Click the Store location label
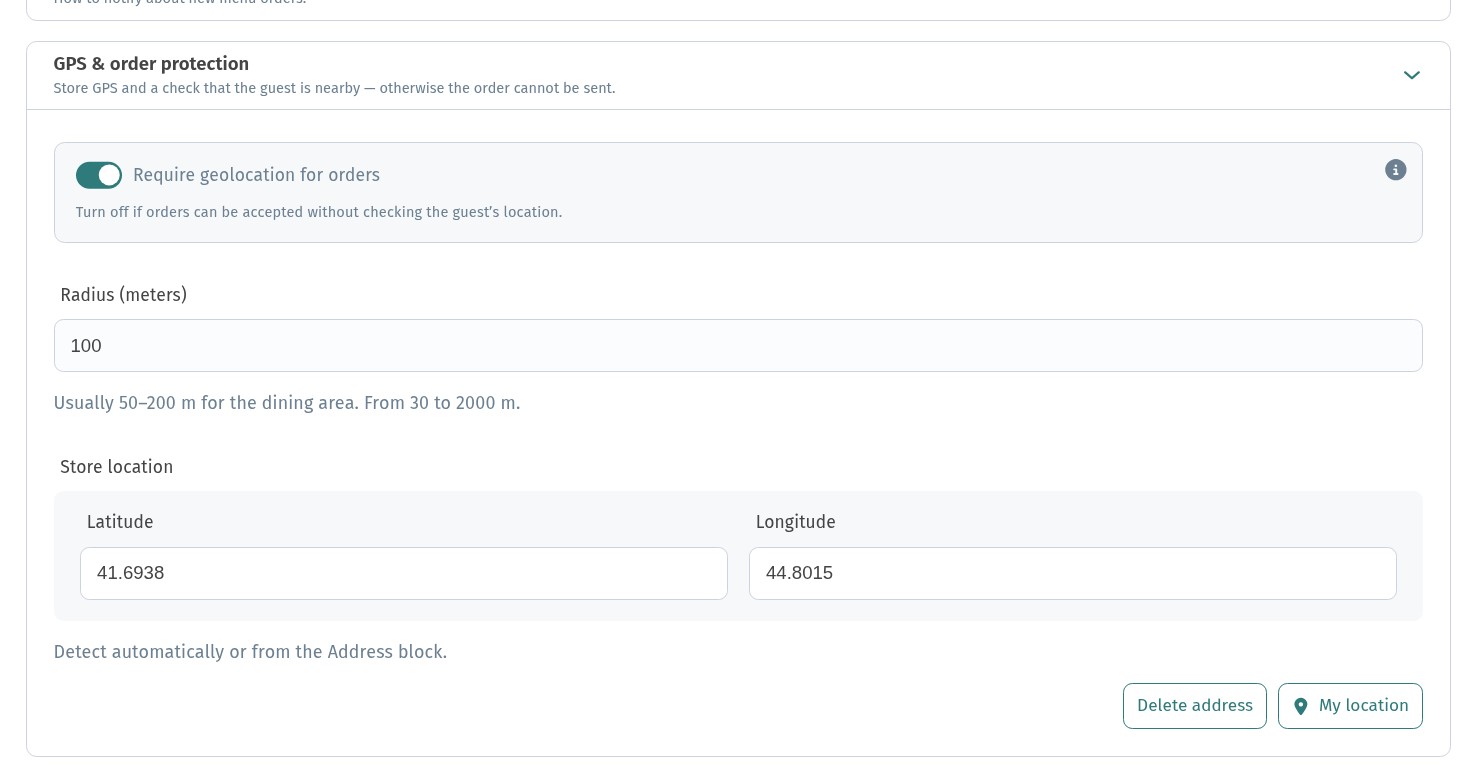 116,467
